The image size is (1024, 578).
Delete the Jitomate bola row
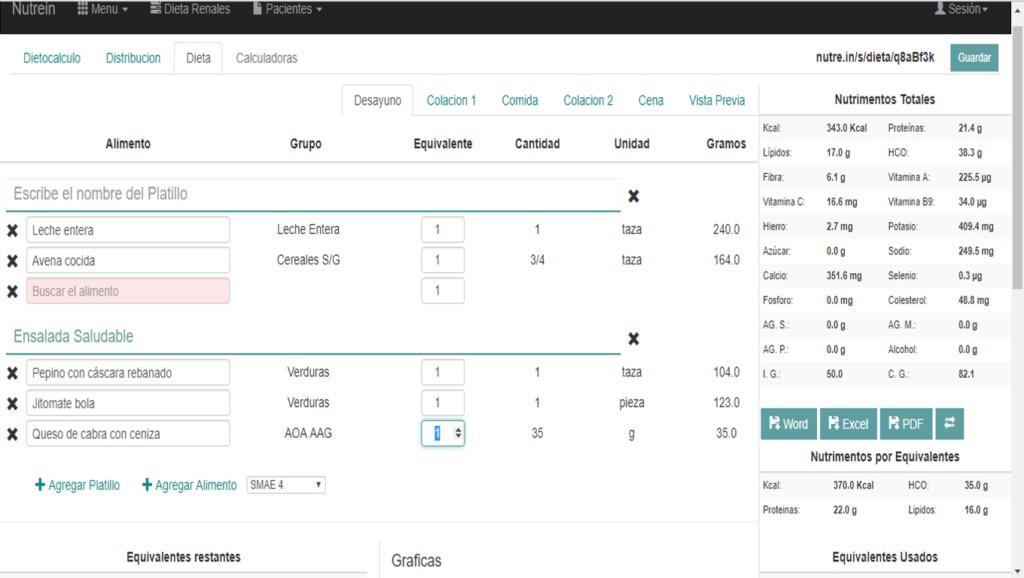pyautogui.click(x=12, y=403)
